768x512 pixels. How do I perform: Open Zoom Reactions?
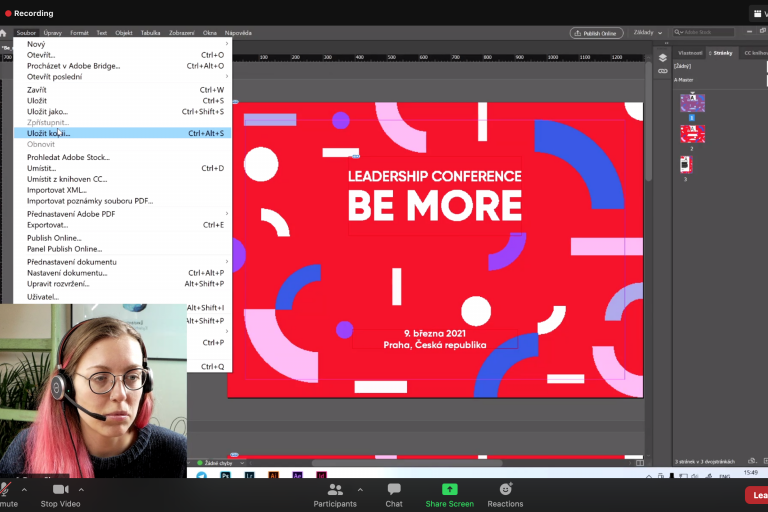click(505, 494)
